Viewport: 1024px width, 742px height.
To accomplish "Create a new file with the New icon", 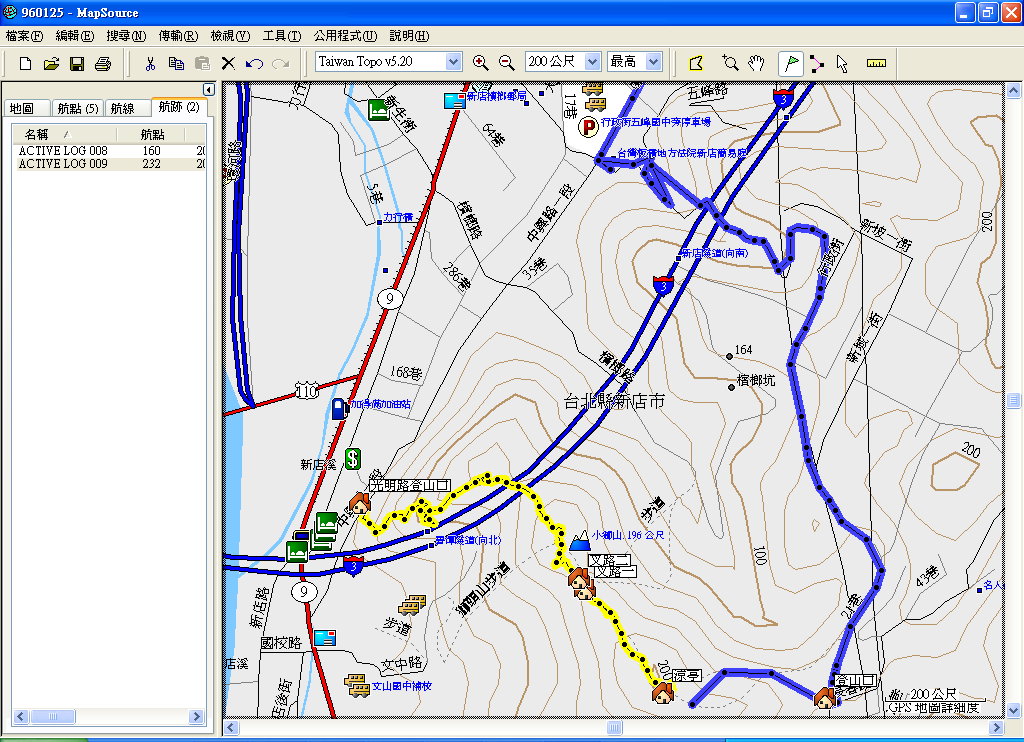I will tap(25, 63).
